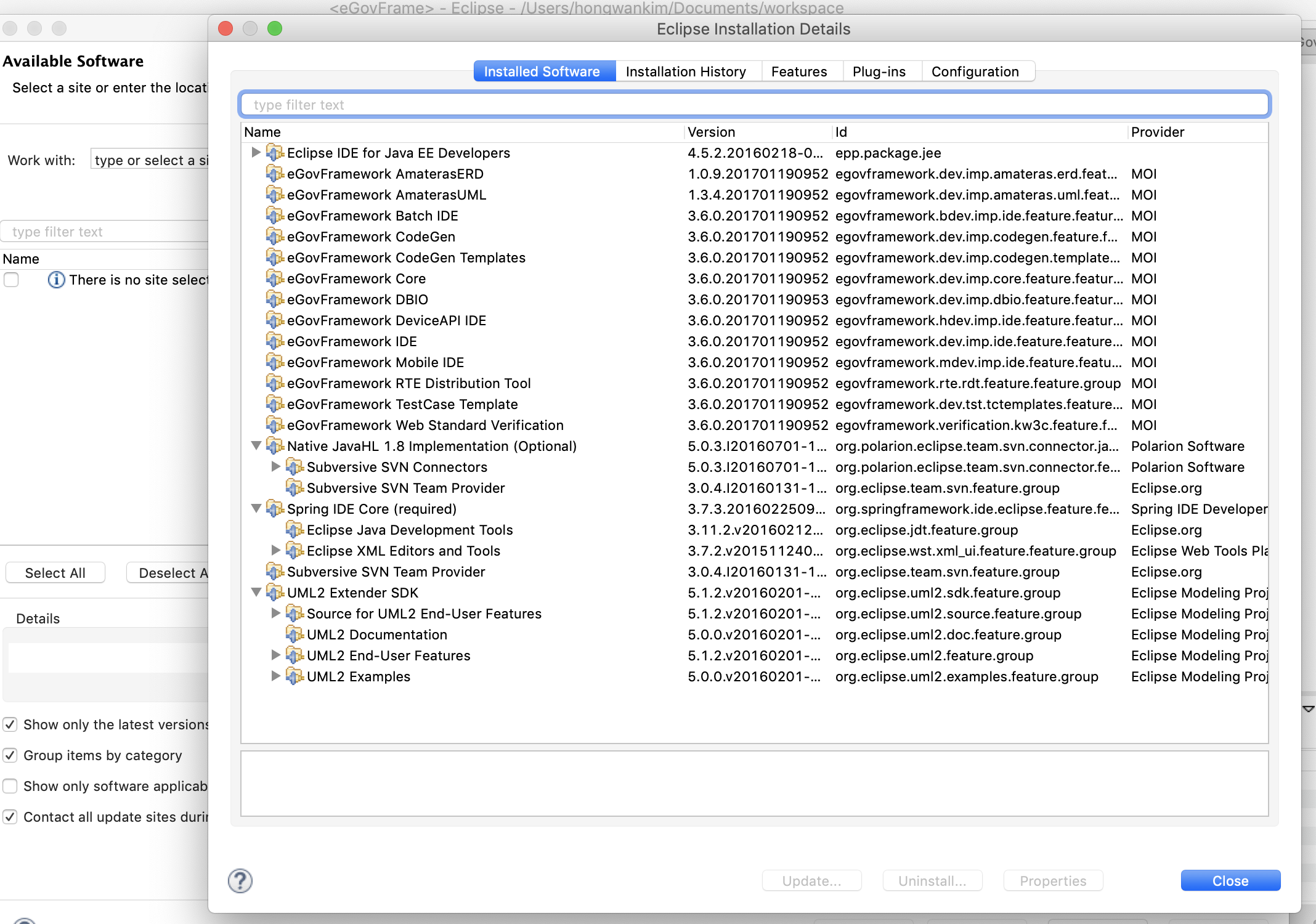Click the help question mark icon
Image resolution: width=1316 pixels, height=924 pixels.
(240, 880)
